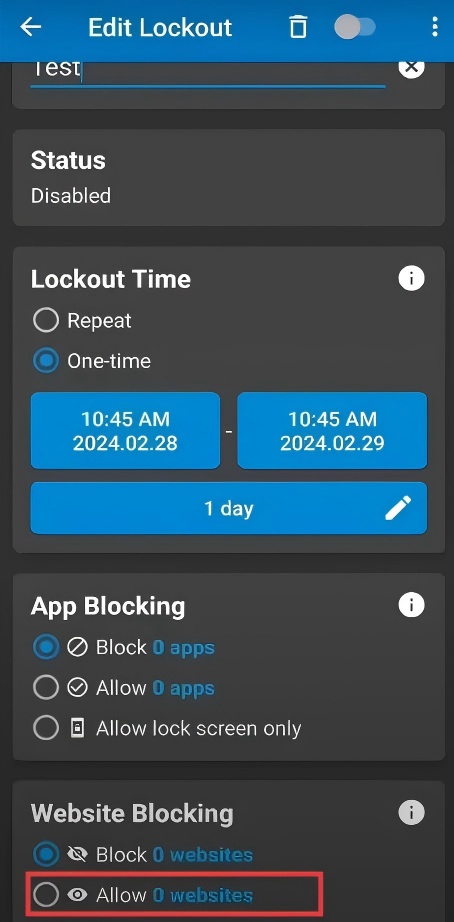This screenshot has width=454, height=922.
Task: Choose Allow lock screen only option
Action: pyautogui.click(x=46, y=729)
